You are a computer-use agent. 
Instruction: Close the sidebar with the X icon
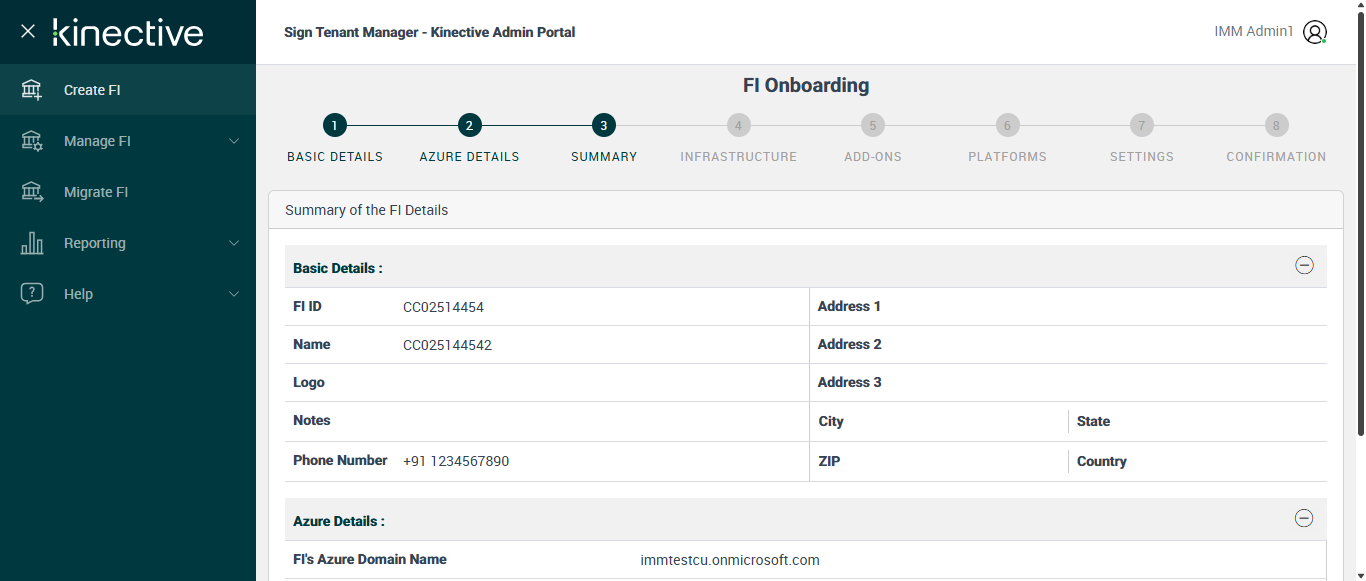tap(28, 31)
